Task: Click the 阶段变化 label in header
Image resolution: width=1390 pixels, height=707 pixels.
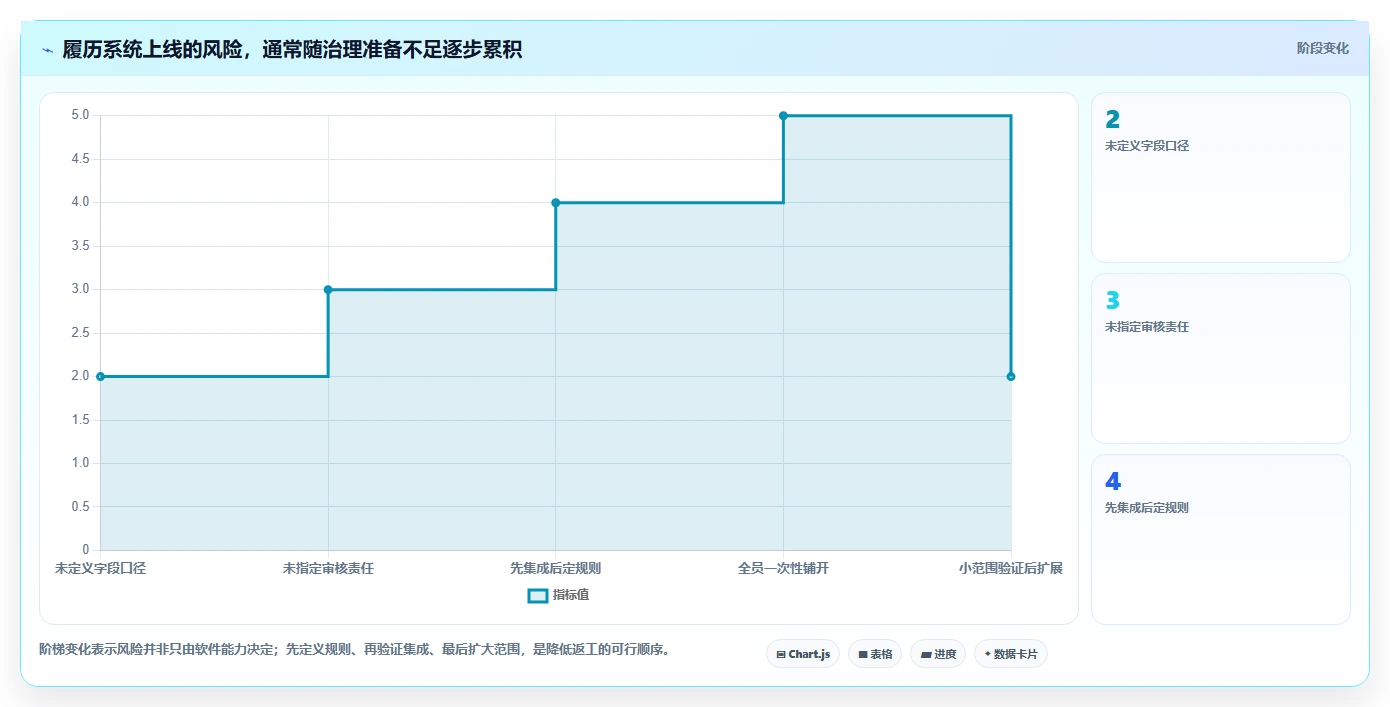Action: tap(1323, 48)
